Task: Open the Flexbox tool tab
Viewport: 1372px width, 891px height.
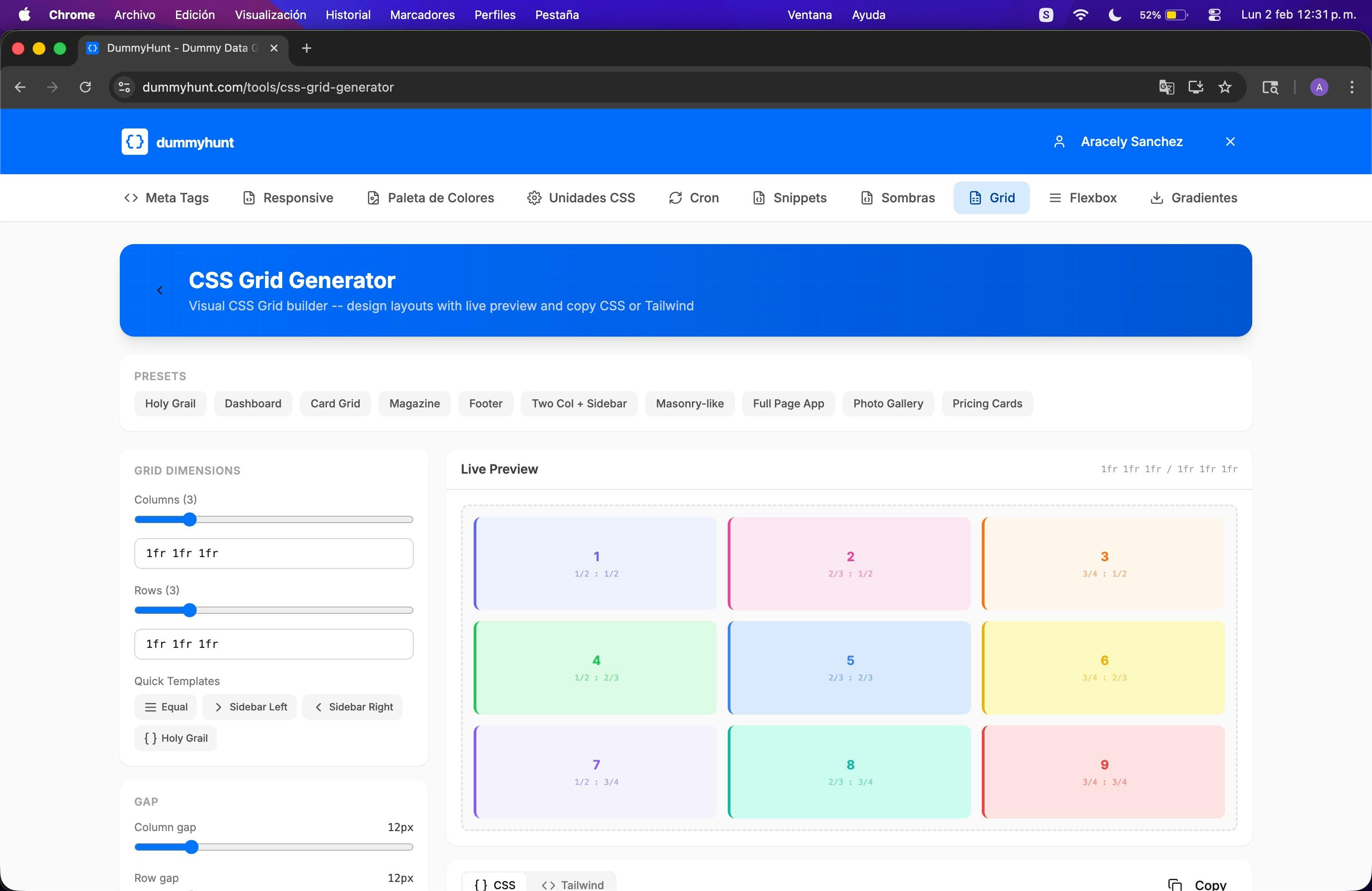Action: tap(1083, 198)
